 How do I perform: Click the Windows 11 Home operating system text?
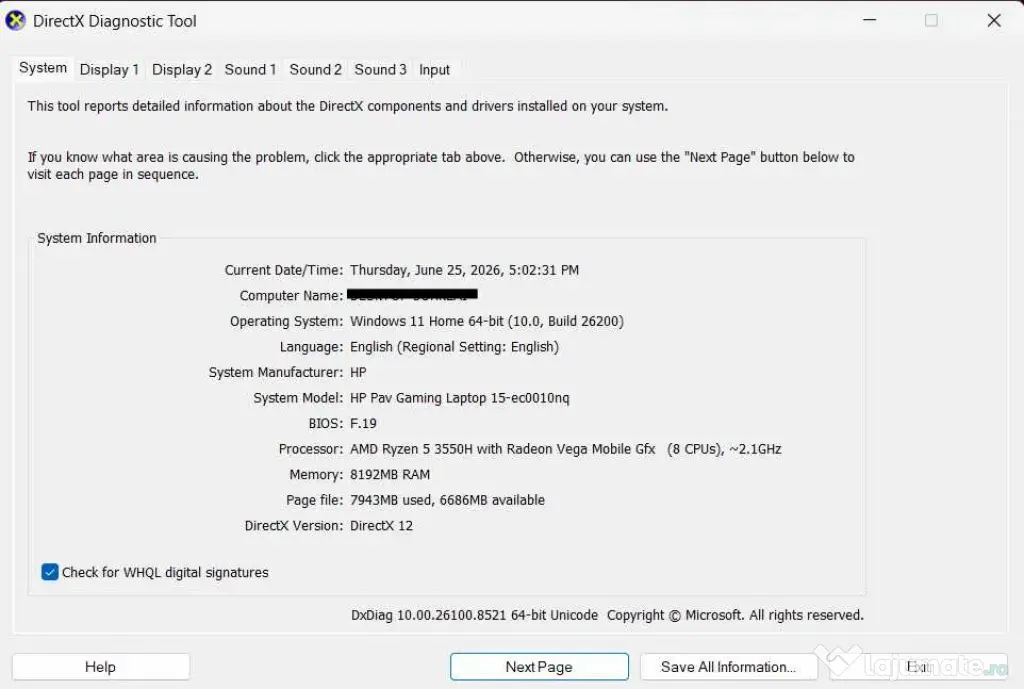click(x=487, y=321)
